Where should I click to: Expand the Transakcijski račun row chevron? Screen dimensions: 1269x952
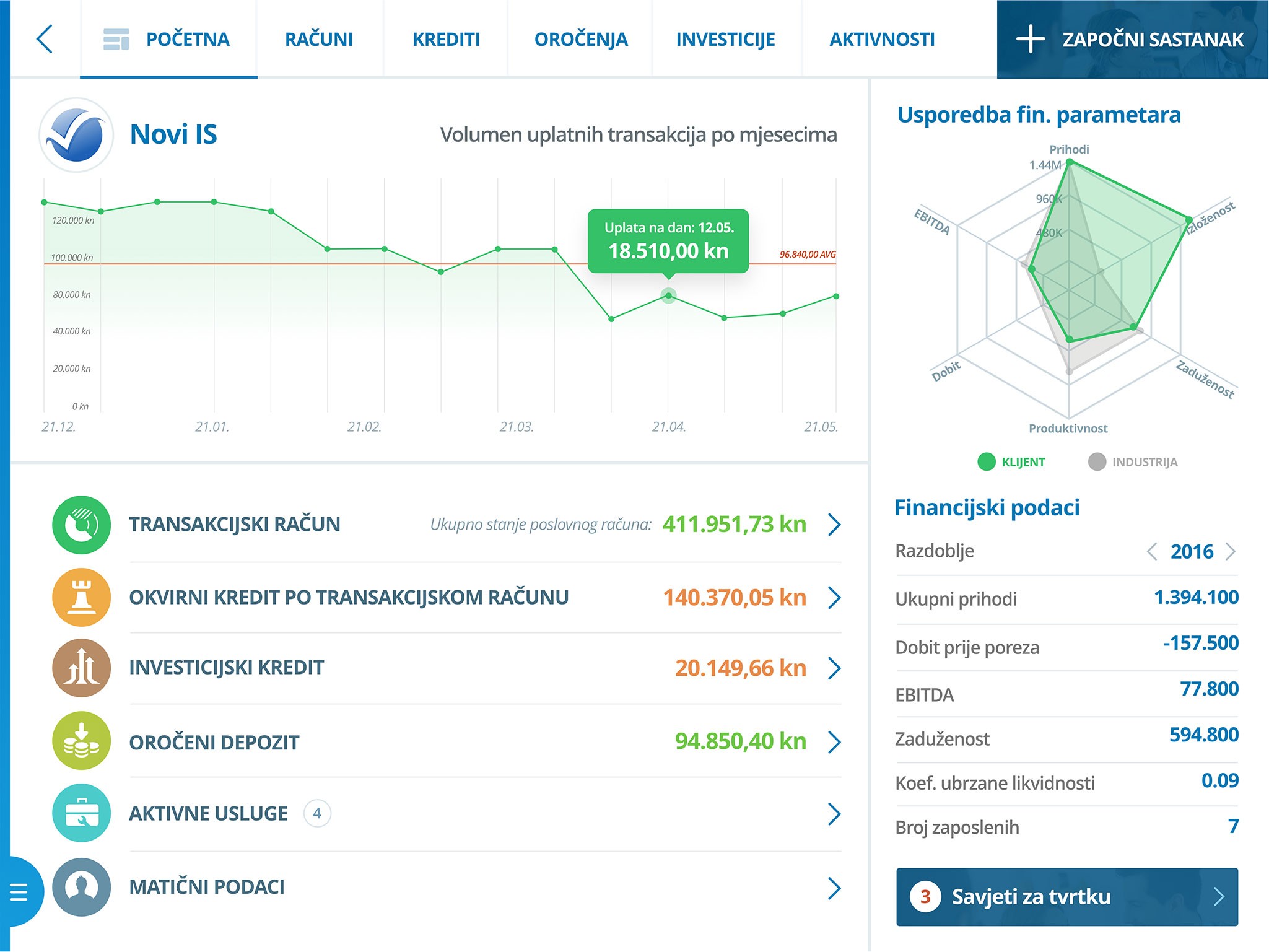(x=834, y=525)
